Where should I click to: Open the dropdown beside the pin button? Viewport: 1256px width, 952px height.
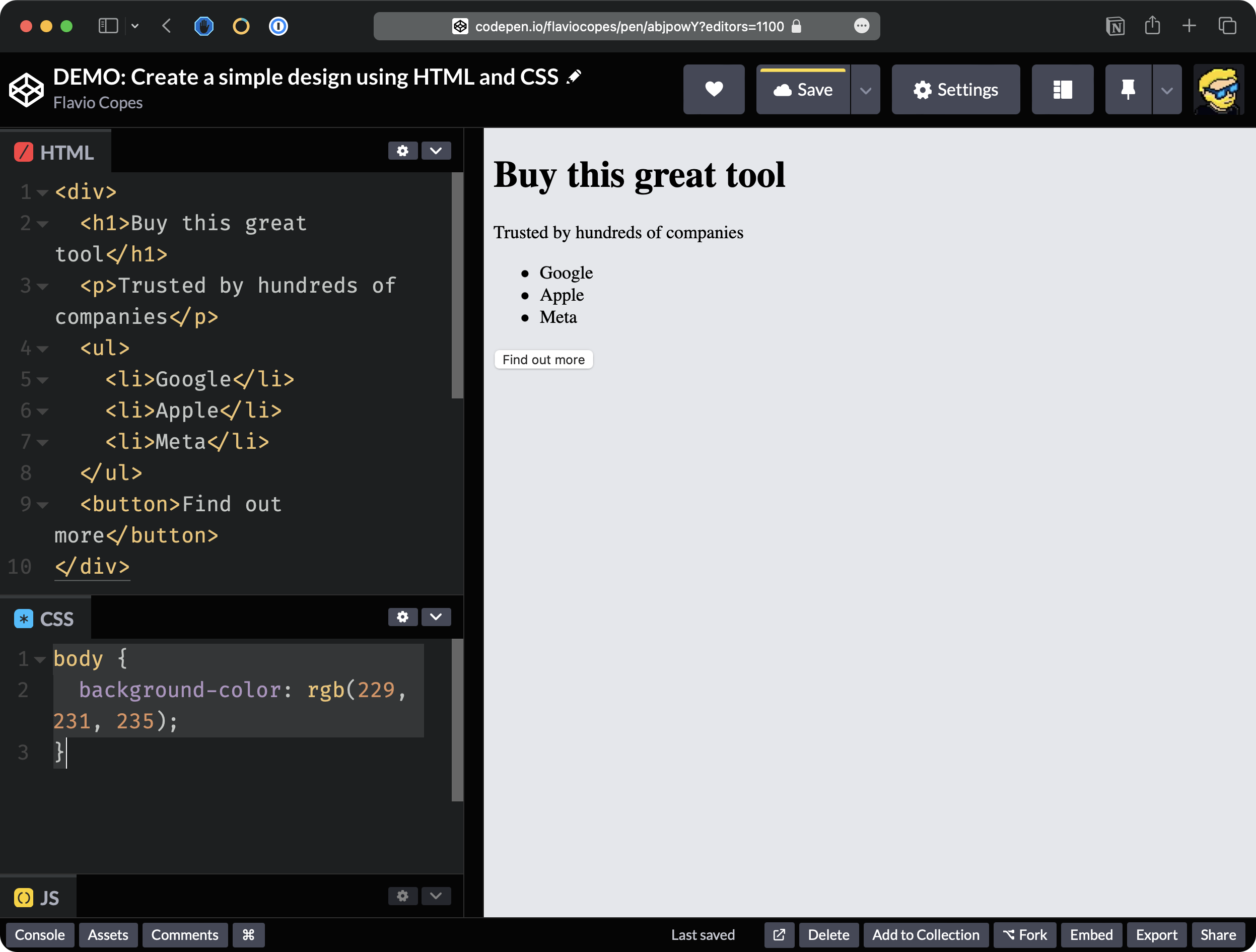pos(1166,90)
